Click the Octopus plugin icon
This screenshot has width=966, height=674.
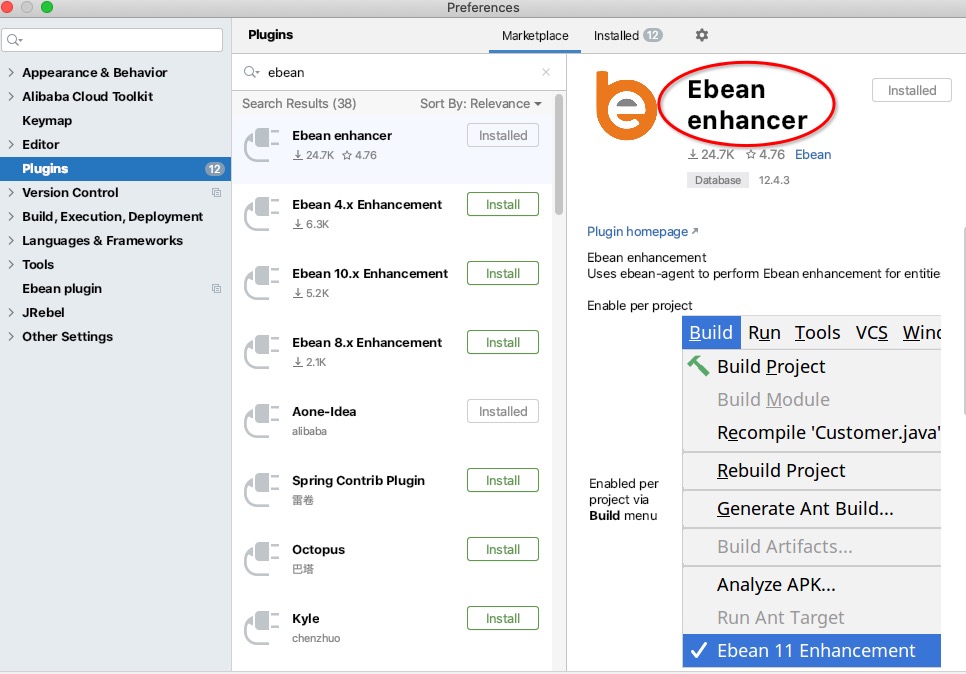click(x=262, y=559)
